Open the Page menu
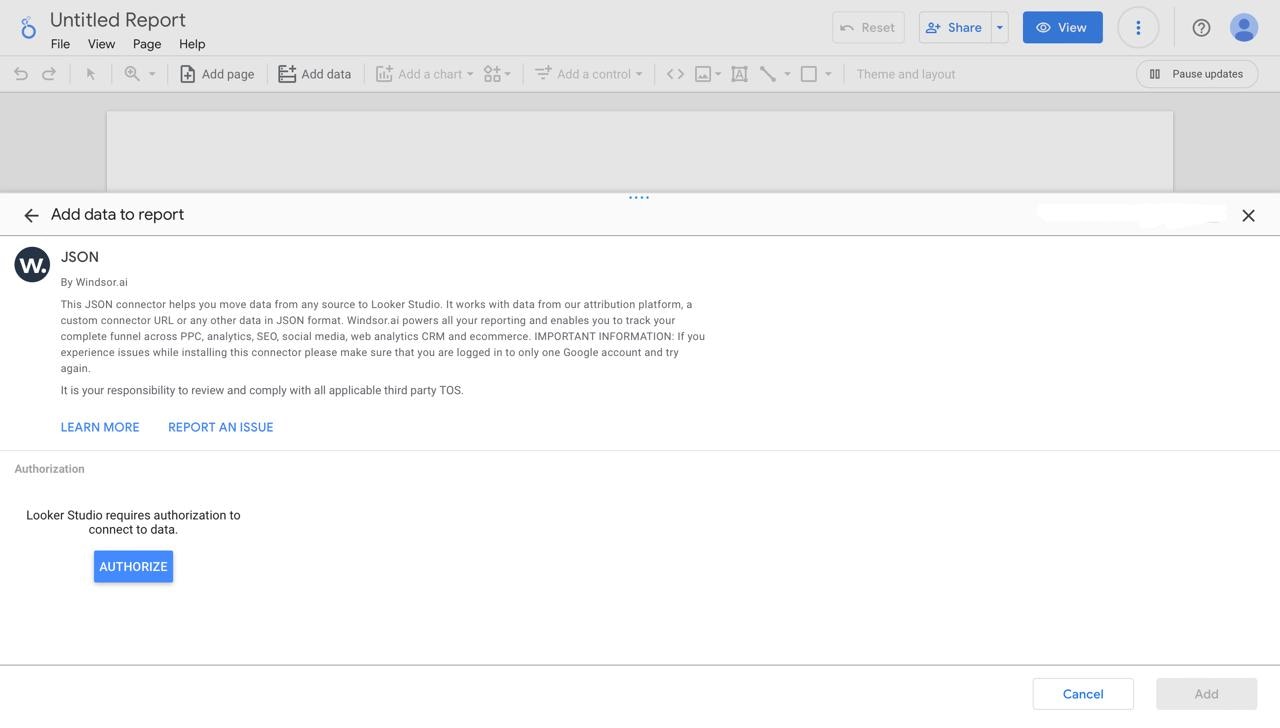This screenshot has width=1280, height=728. point(147,44)
